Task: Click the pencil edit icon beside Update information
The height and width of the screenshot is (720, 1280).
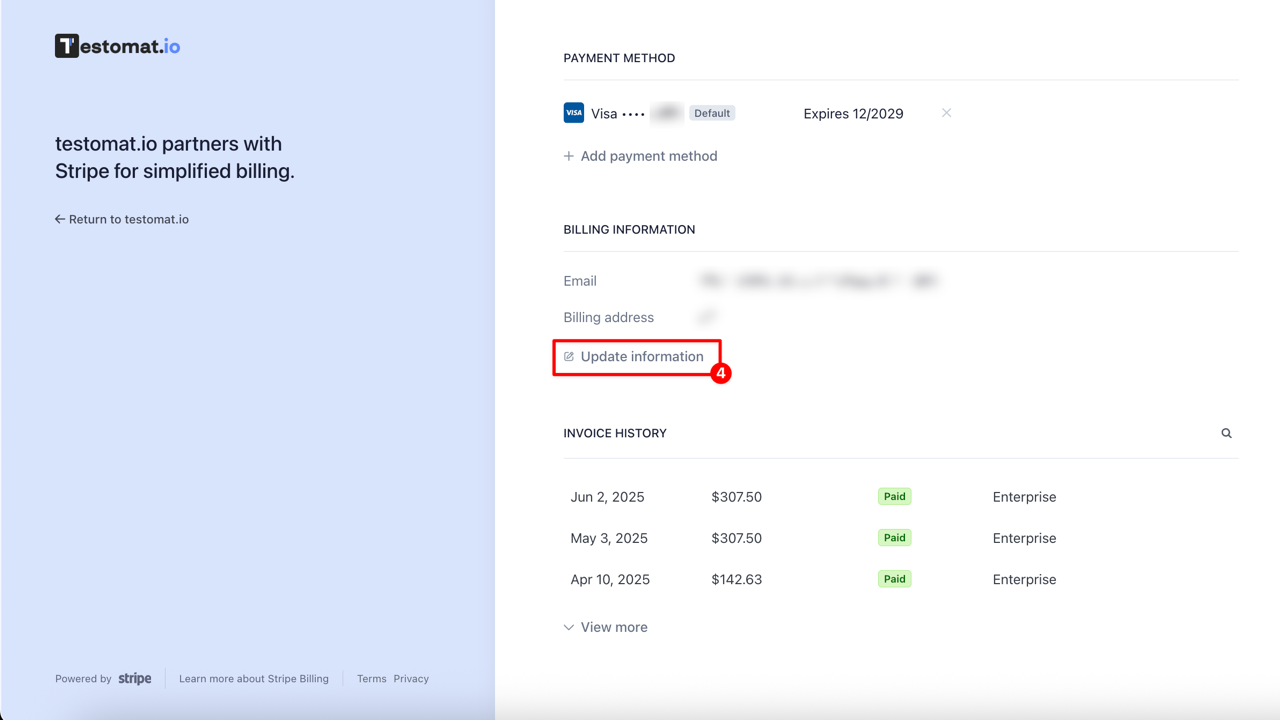Action: (569, 357)
